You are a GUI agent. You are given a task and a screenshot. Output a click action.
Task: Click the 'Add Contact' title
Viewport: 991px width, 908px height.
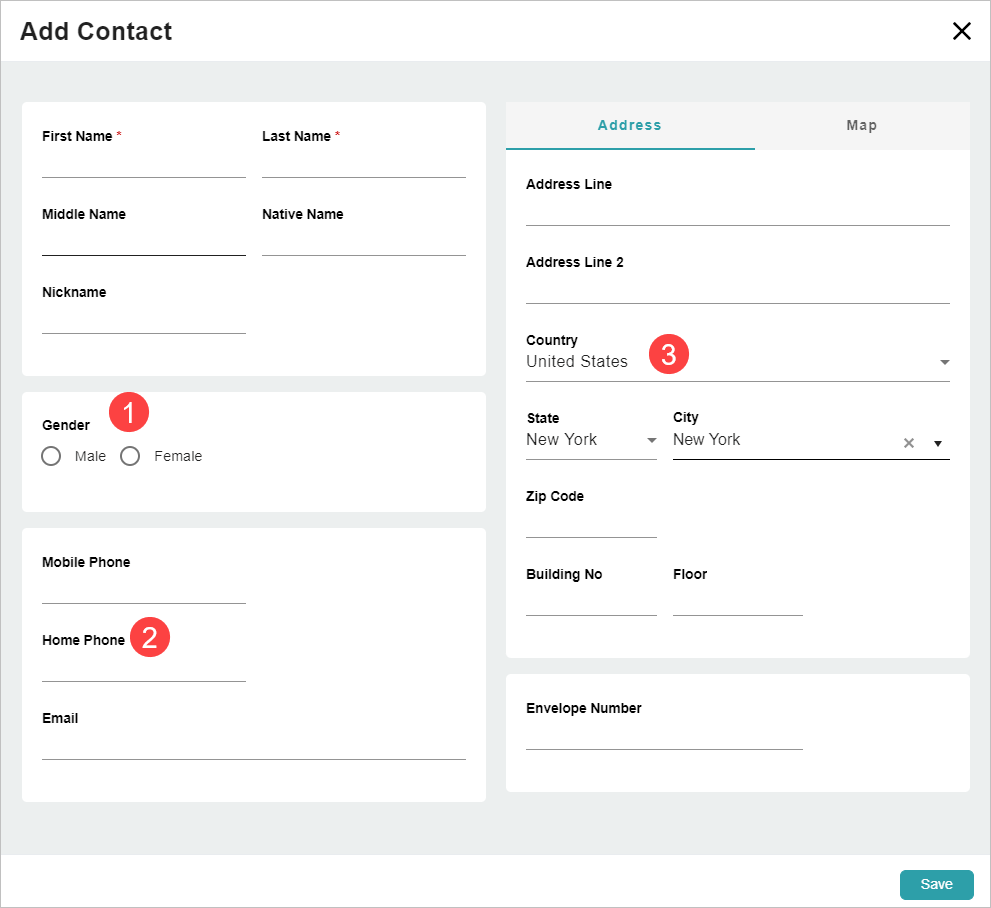96,31
